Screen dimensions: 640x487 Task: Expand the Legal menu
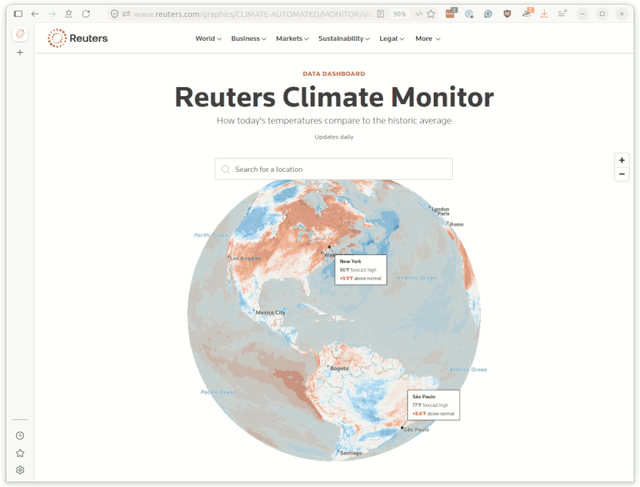click(x=392, y=39)
